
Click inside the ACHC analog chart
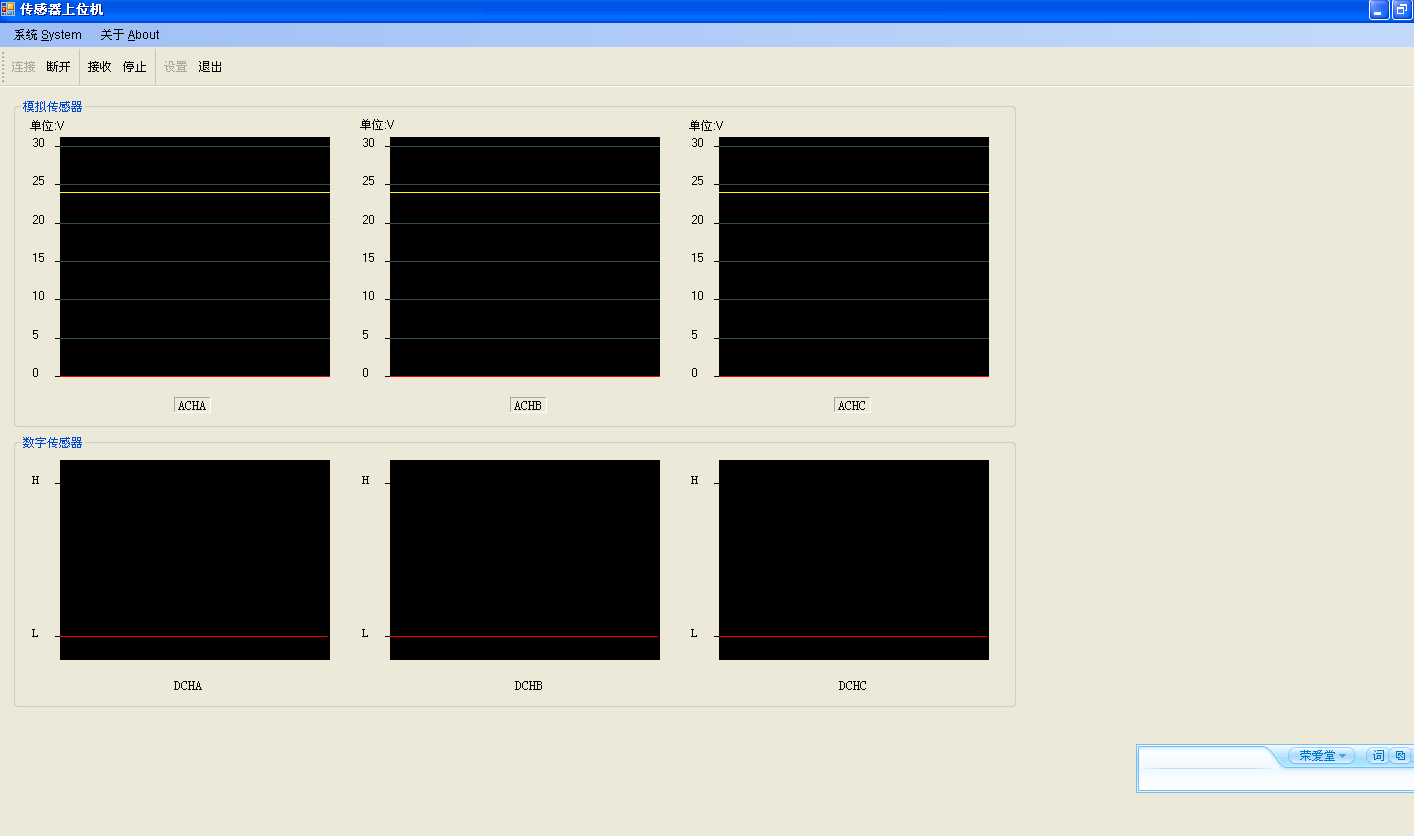pos(854,257)
